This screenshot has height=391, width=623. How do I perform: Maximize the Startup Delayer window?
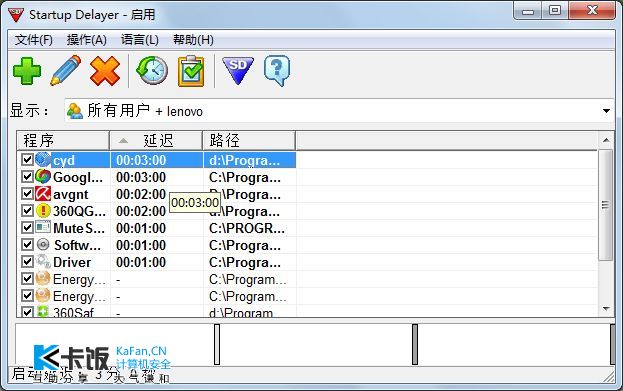[555, 11]
